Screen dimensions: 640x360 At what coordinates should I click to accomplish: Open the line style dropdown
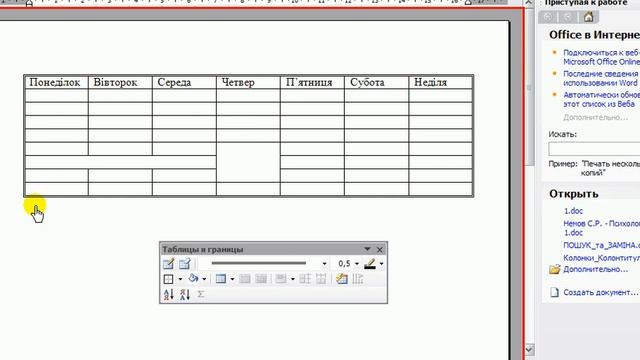(324, 264)
